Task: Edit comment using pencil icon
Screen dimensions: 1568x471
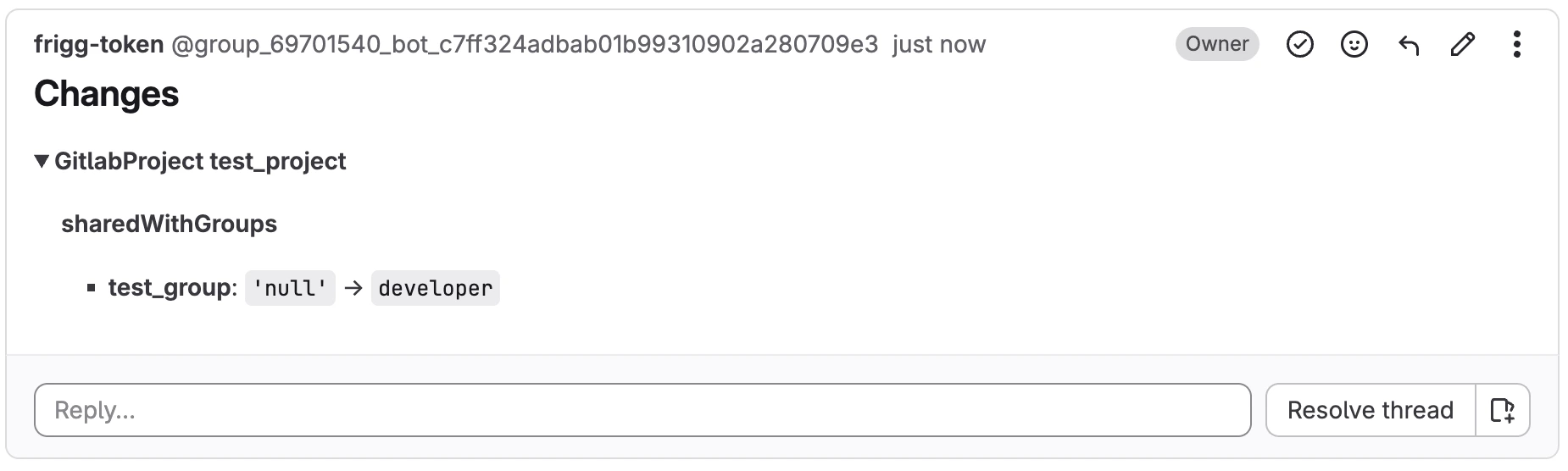Action: click(1463, 44)
